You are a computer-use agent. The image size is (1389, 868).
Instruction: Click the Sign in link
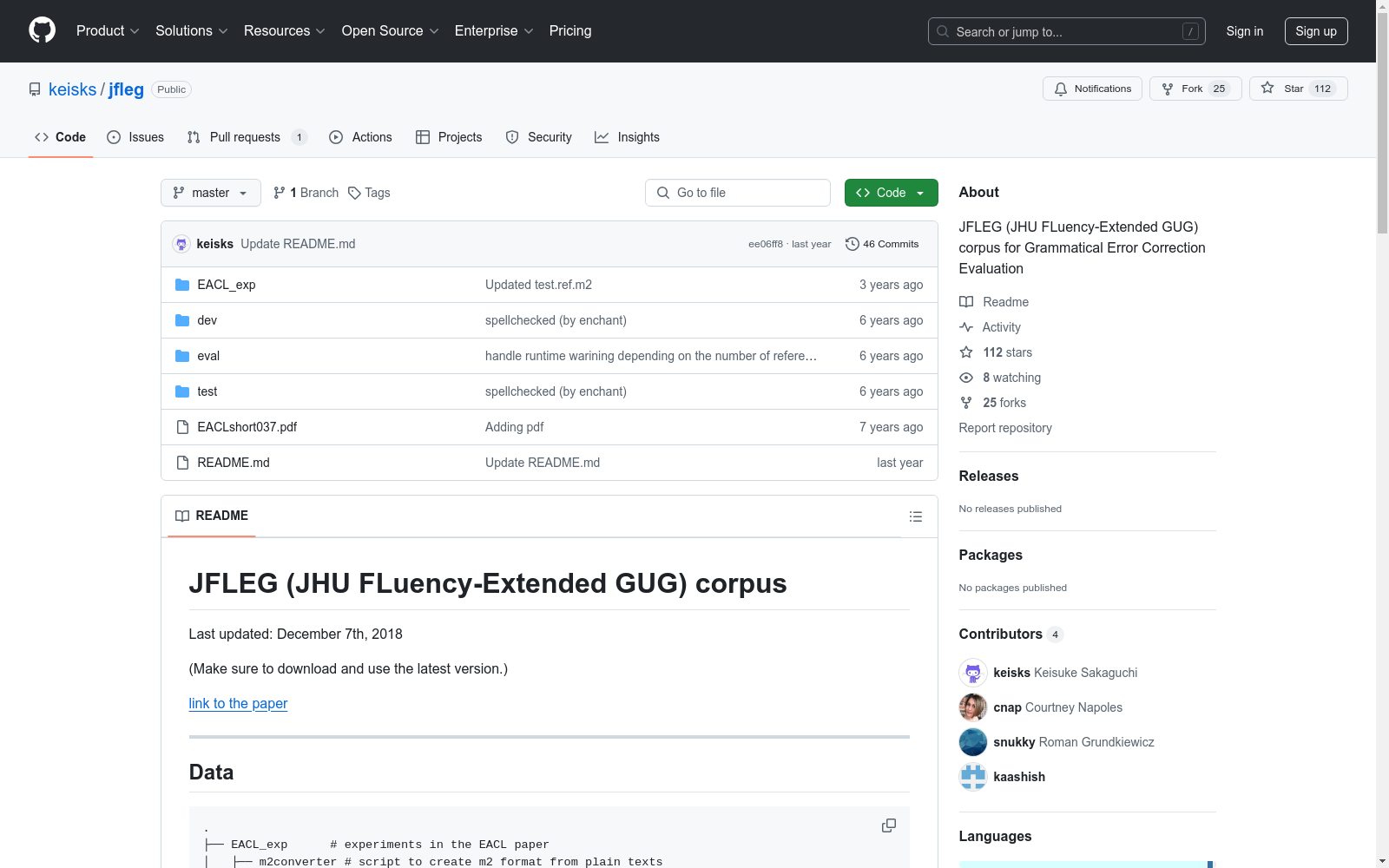pyautogui.click(x=1245, y=31)
